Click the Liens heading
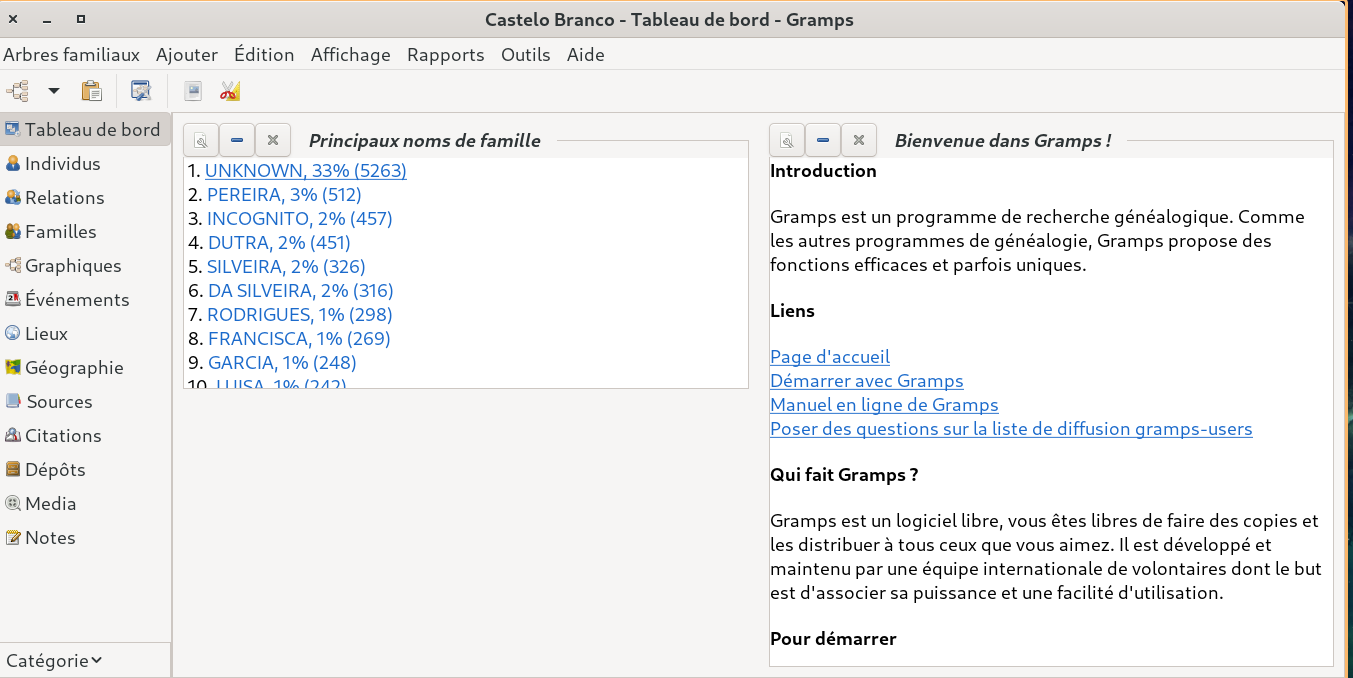1353x678 pixels. [792, 311]
